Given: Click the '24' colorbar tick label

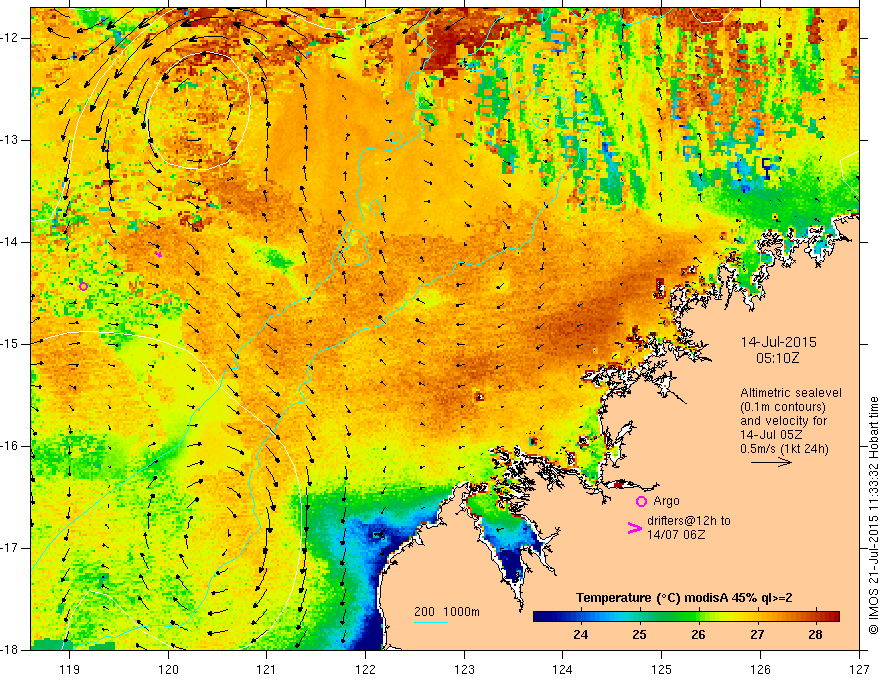Looking at the screenshot, I should 580,635.
